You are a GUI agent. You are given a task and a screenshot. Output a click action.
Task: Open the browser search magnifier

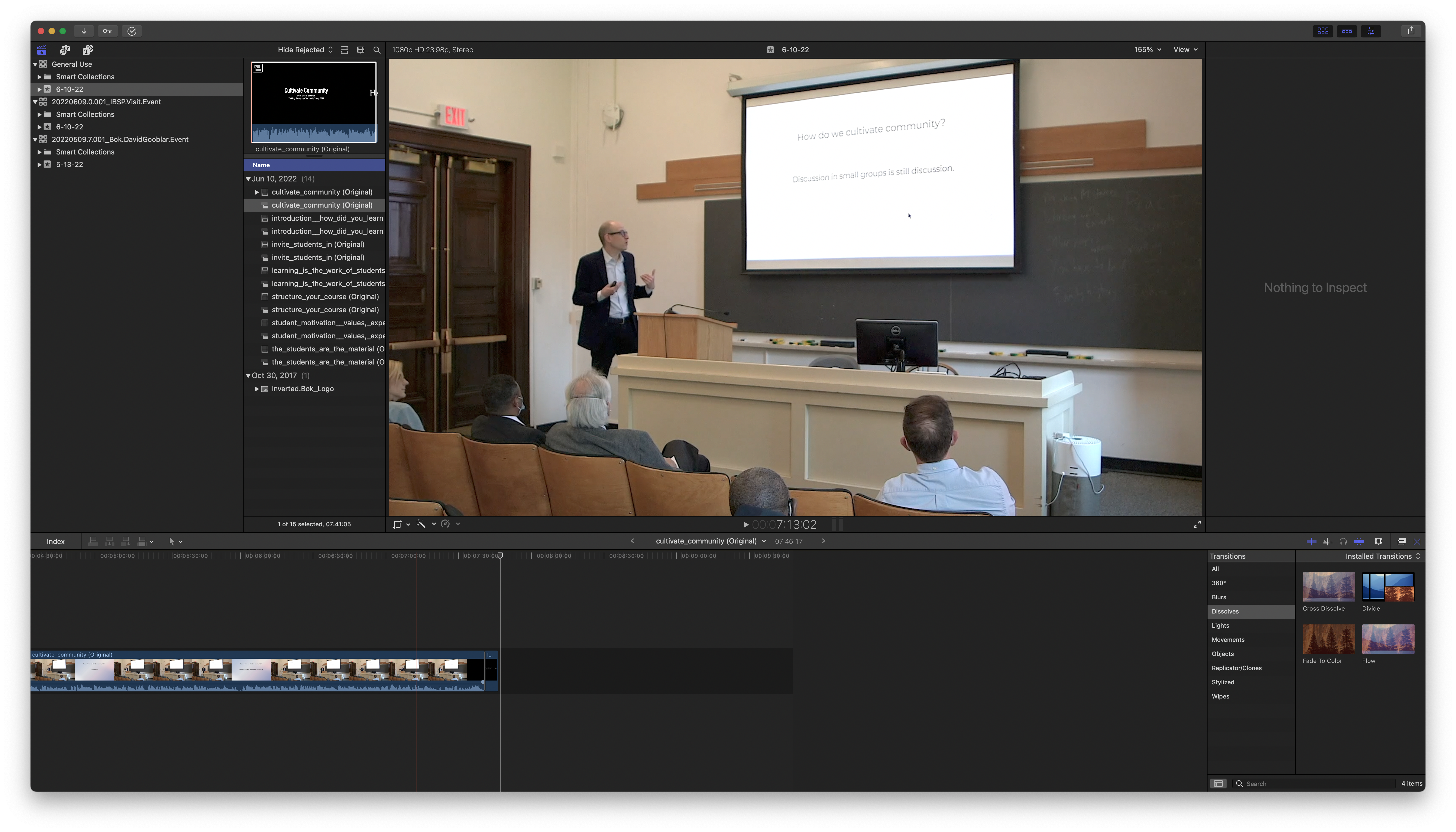(377, 50)
